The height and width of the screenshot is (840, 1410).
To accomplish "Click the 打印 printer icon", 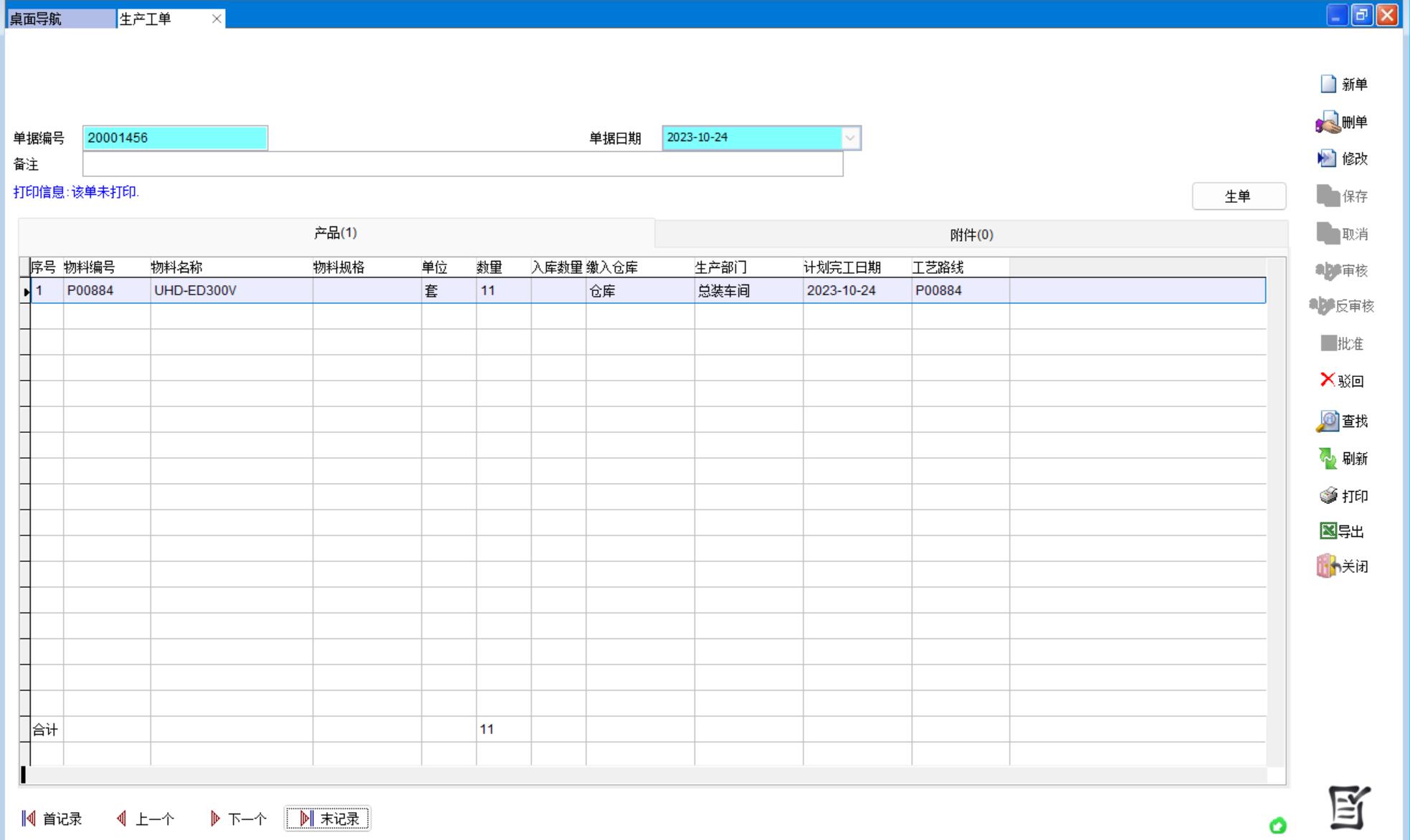I will tap(1328, 495).
